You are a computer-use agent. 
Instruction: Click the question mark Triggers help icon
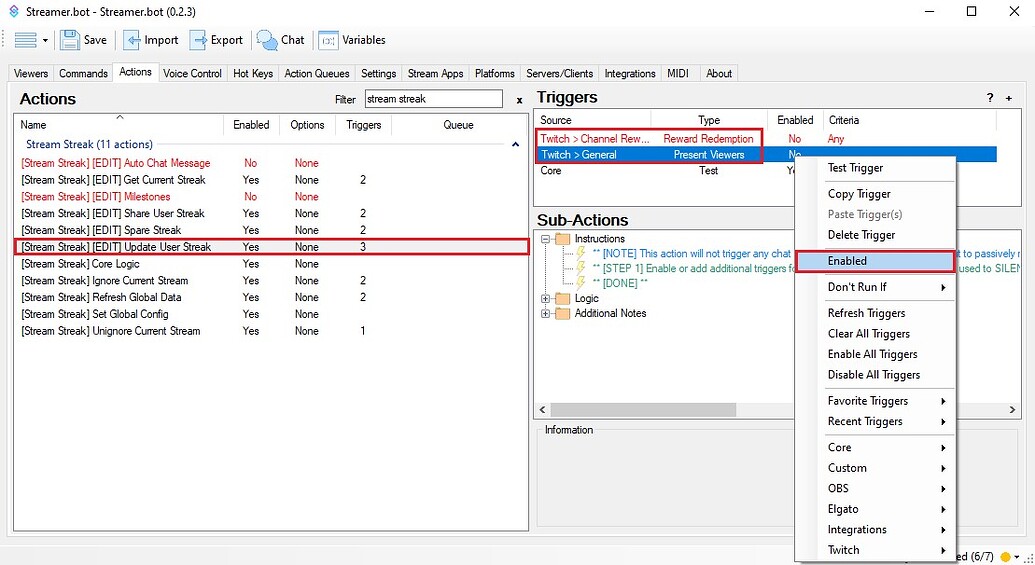990,98
